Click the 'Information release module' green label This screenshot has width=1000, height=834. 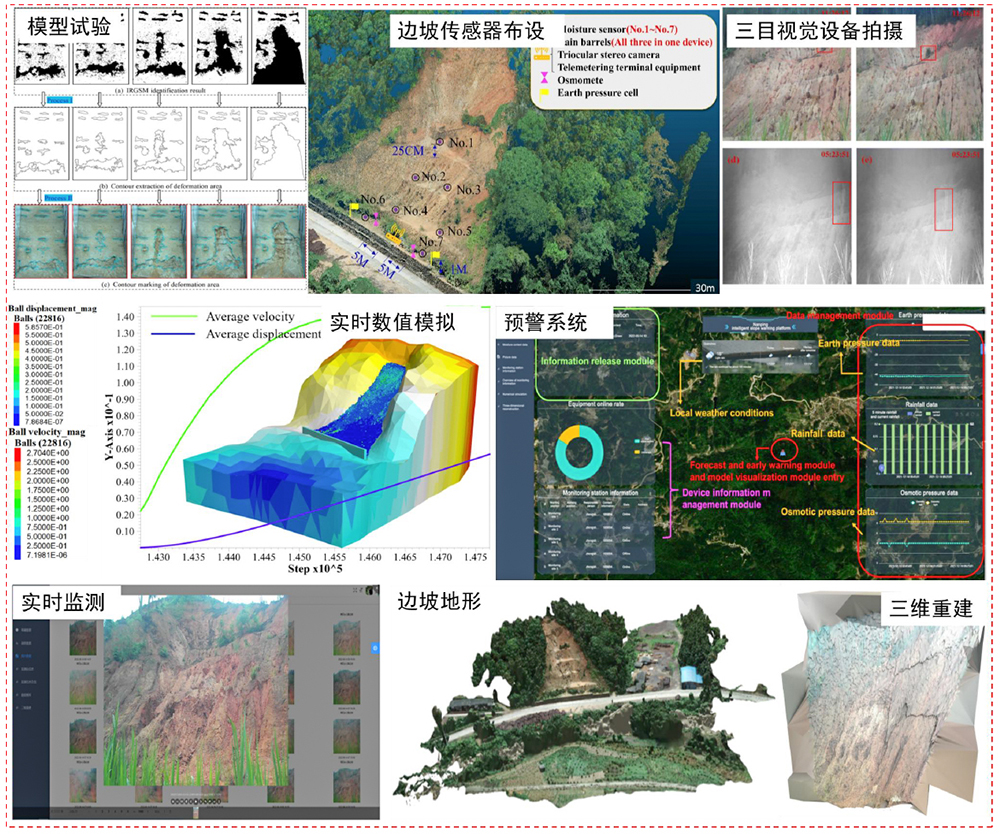point(598,361)
